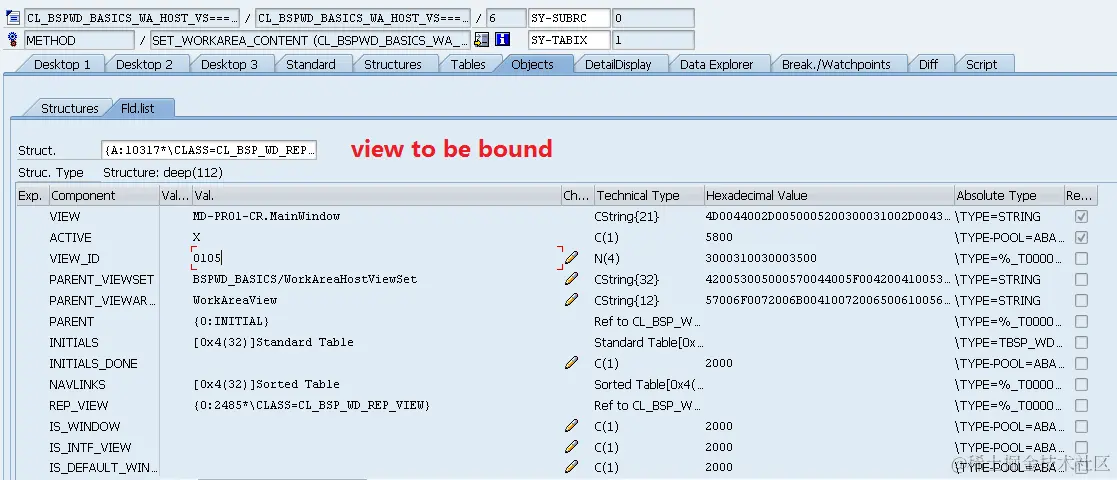The height and width of the screenshot is (480, 1117).
Task: Click the pencil icon in IS_DEFAULT_WIN row
Action: (x=571, y=467)
